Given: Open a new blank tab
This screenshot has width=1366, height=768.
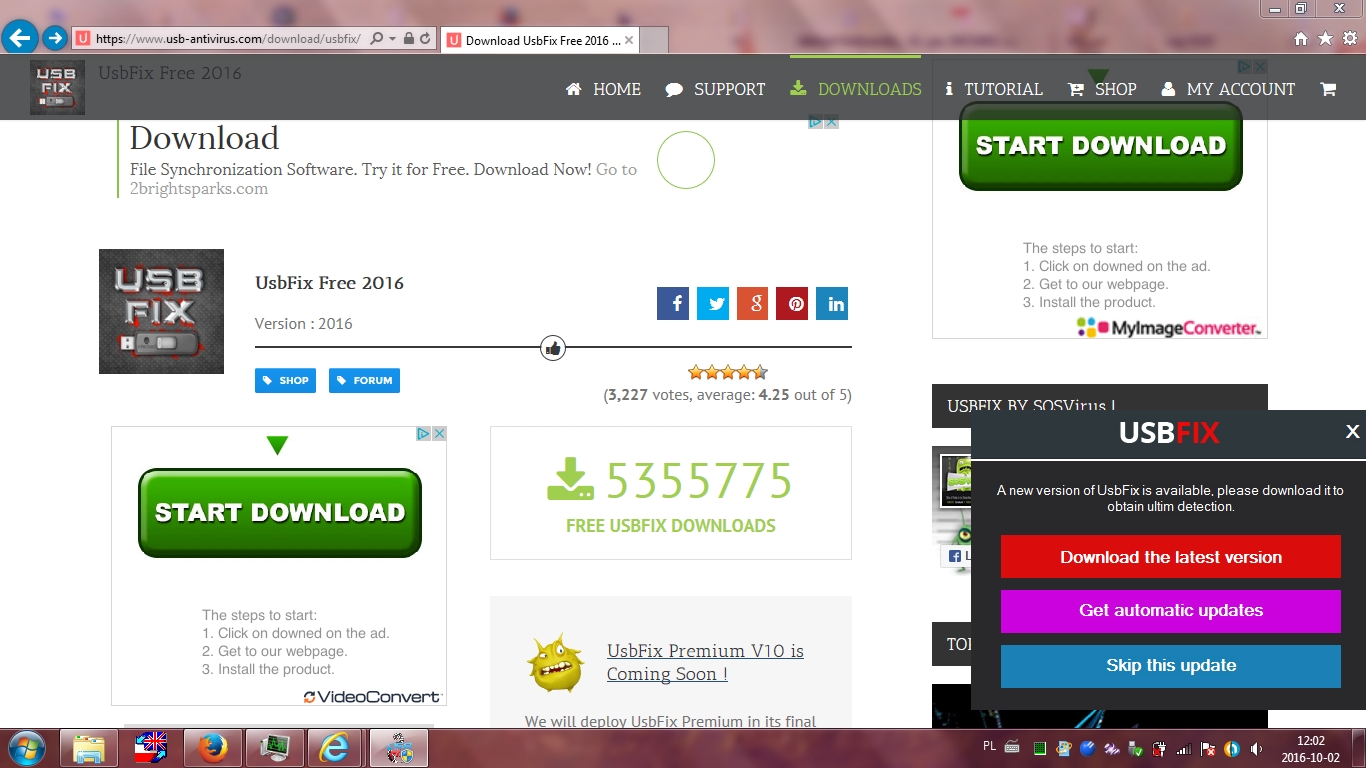Looking at the screenshot, I should (654, 41).
